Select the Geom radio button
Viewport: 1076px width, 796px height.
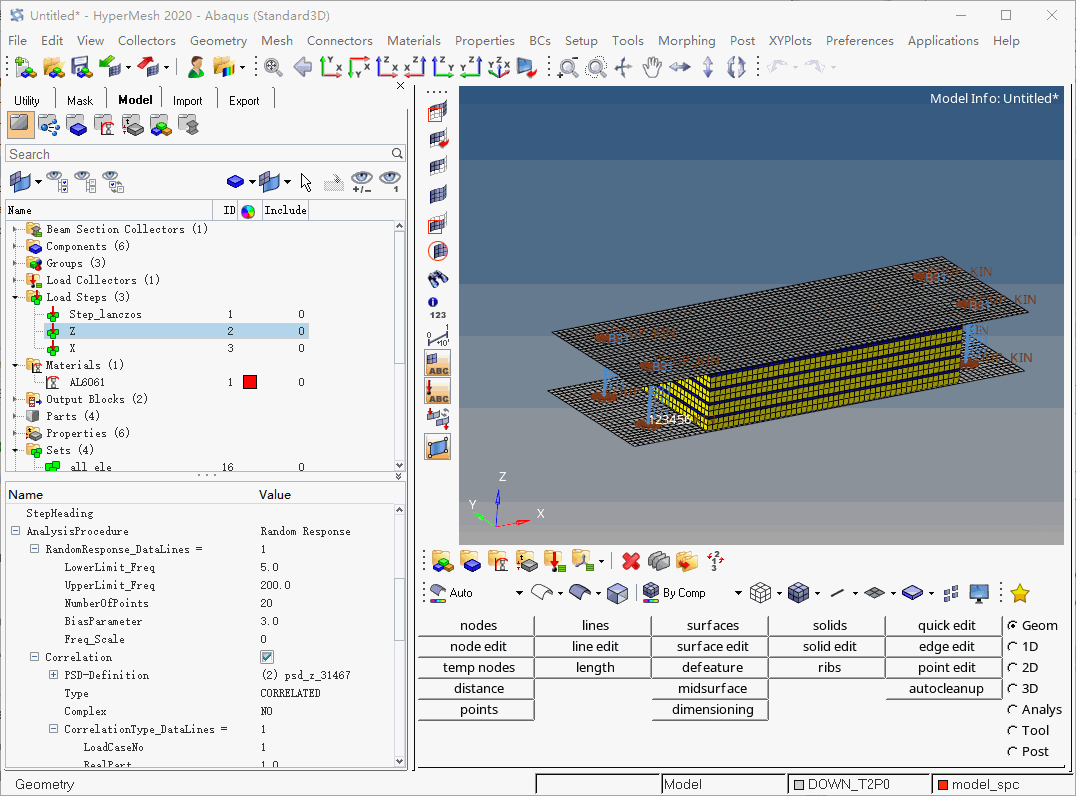pos(1012,625)
